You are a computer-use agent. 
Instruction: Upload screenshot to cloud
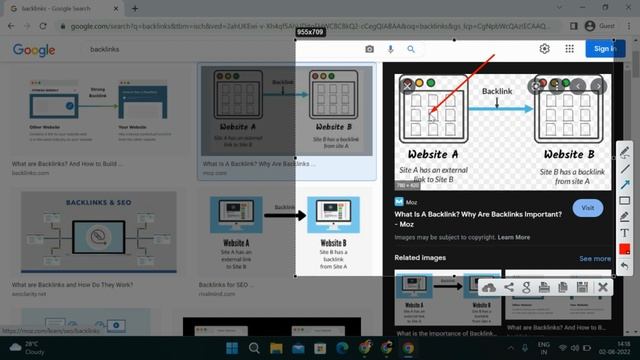pos(489,287)
